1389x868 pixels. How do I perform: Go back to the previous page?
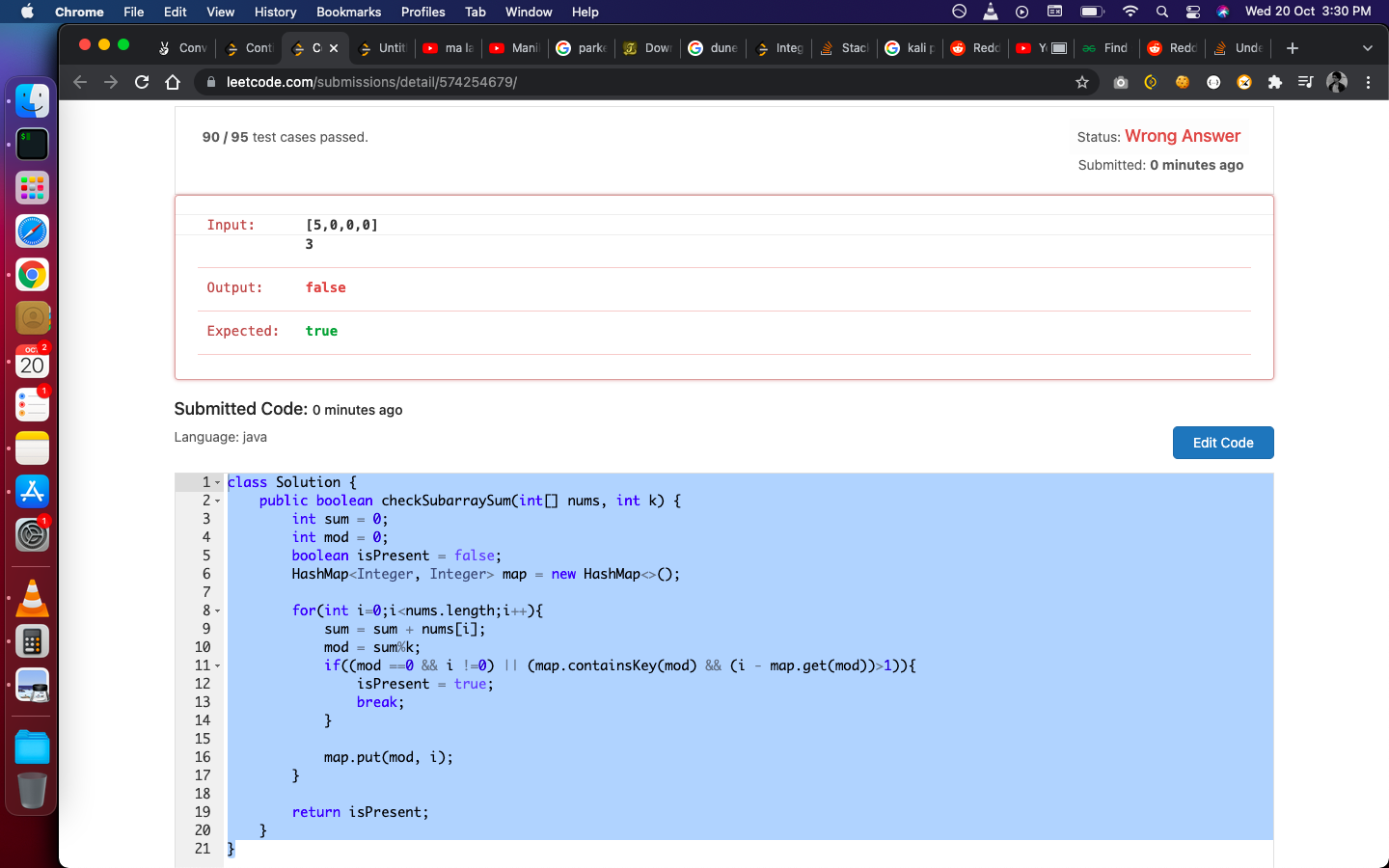coord(80,82)
